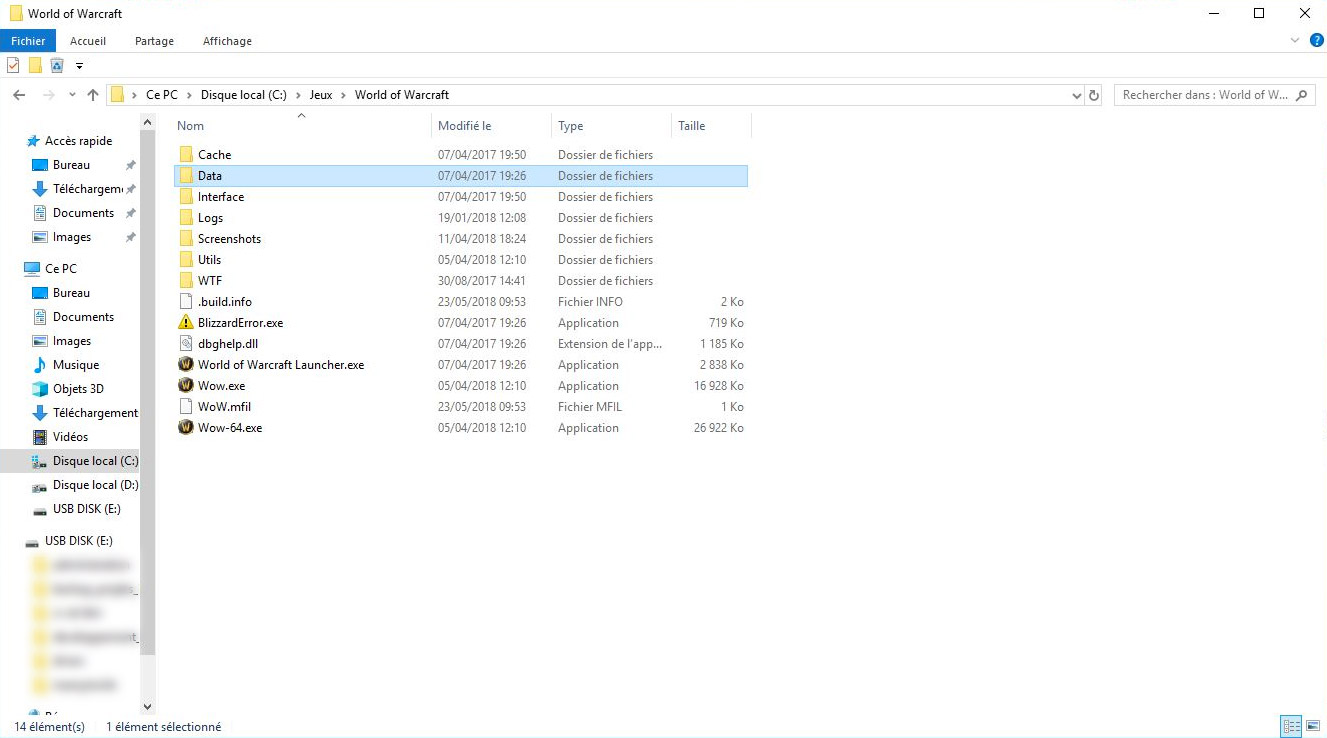The width and height of the screenshot is (1327, 738).
Task: Open Accès rapide in the navigation pane
Action: point(78,141)
